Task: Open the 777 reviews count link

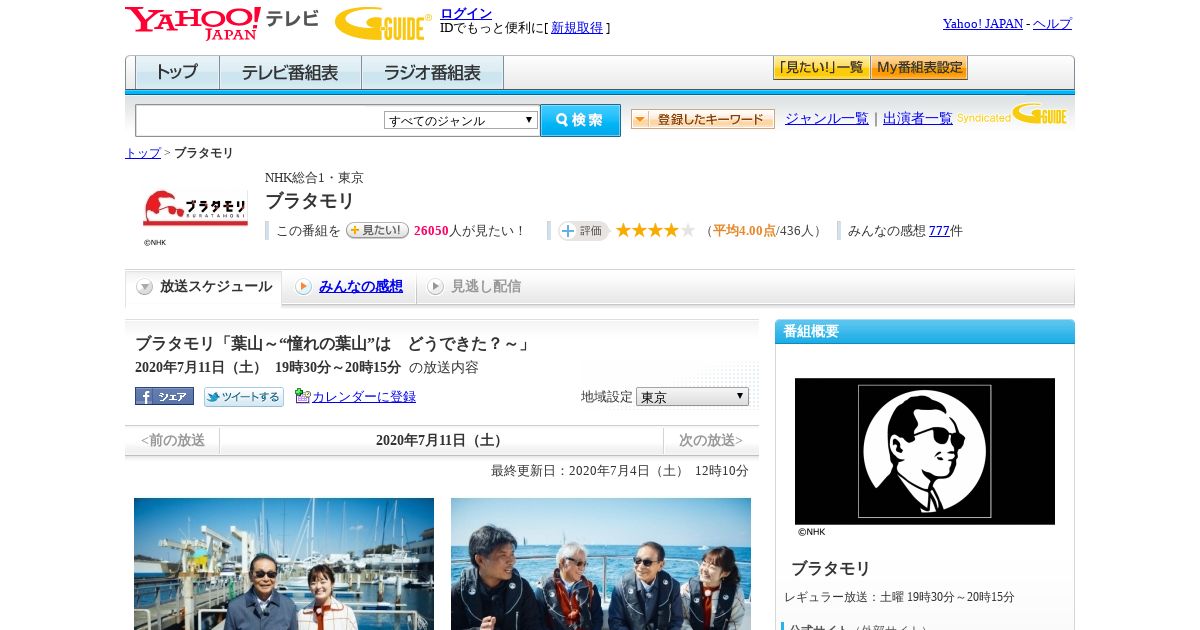Action: coord(939,231)
